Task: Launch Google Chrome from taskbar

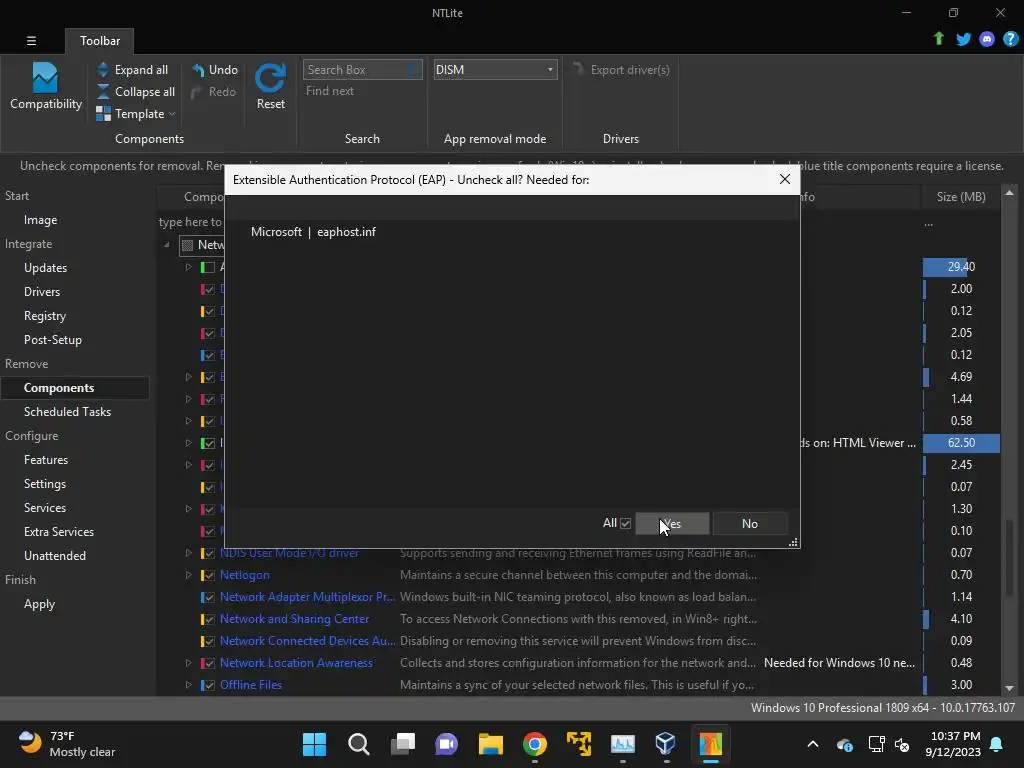Action: pyautogui.click(x=535, y=744)
